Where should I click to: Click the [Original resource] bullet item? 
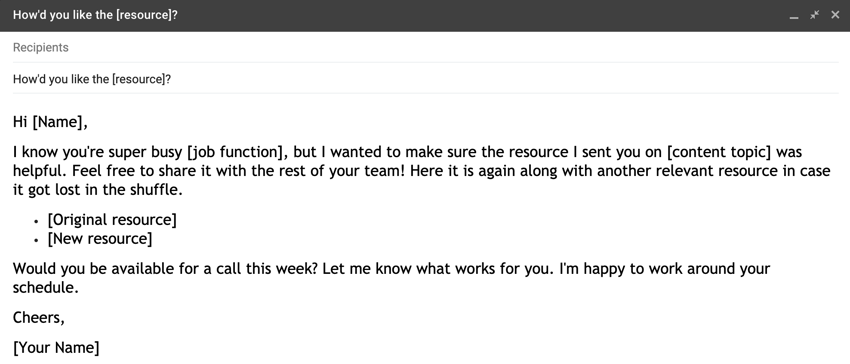(x=112, y=220)
